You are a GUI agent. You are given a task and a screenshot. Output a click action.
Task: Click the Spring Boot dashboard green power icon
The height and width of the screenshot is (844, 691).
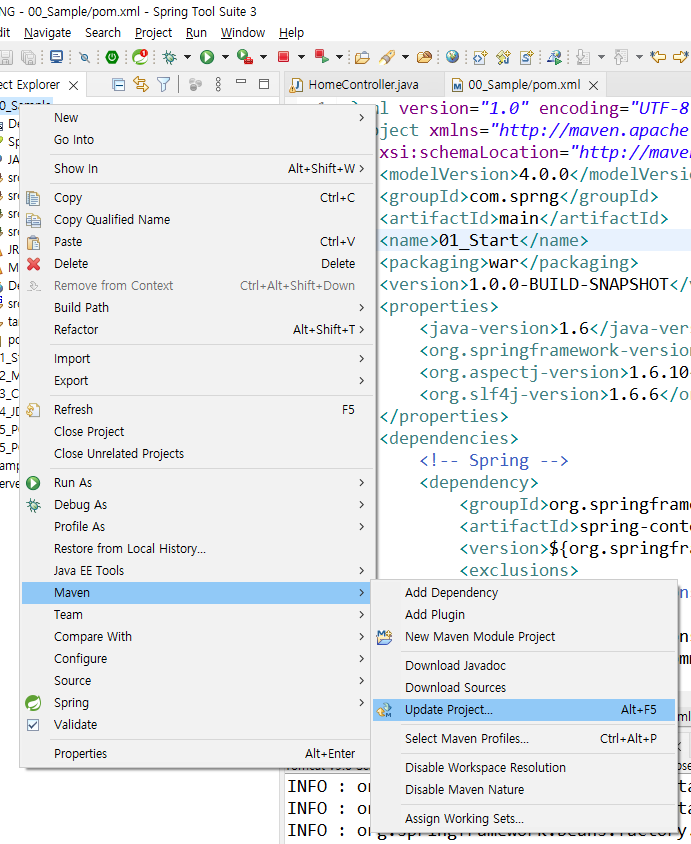(112, 57)
